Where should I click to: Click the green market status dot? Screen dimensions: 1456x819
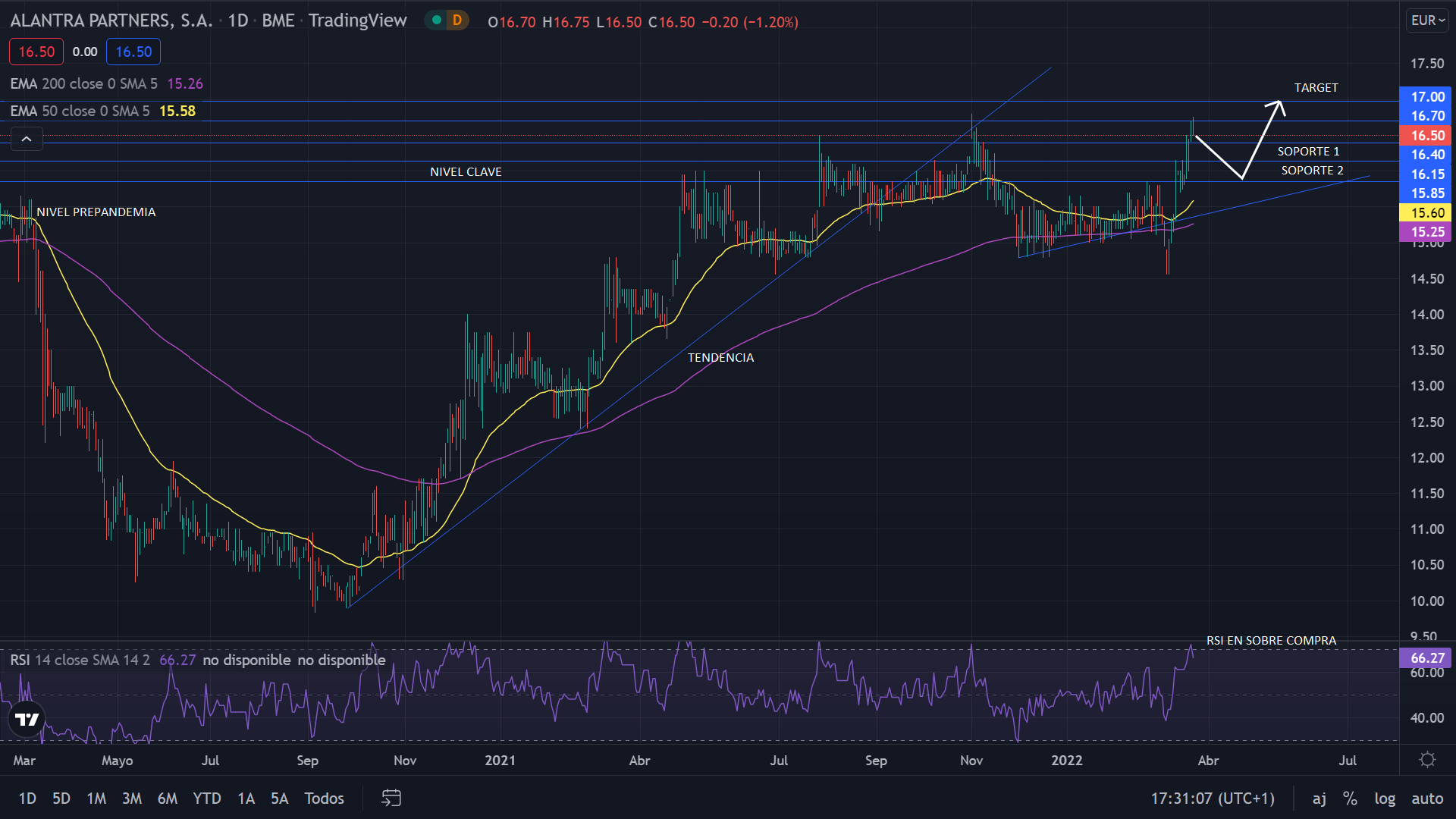[x=437, y=20]
